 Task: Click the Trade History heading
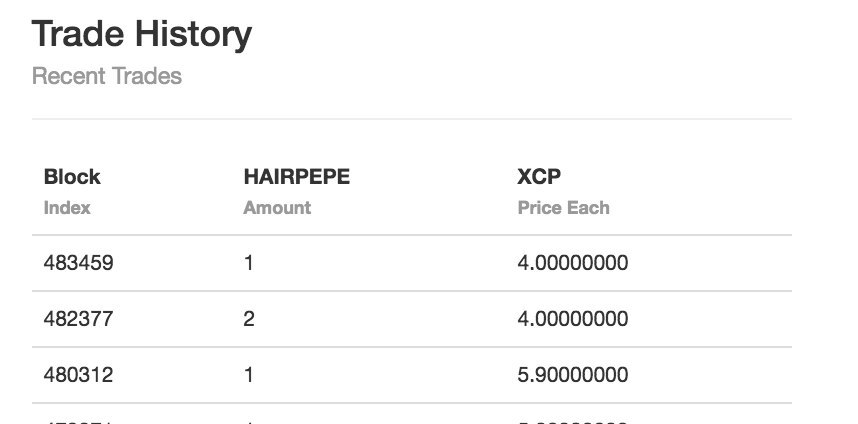(x=142, y=34)
